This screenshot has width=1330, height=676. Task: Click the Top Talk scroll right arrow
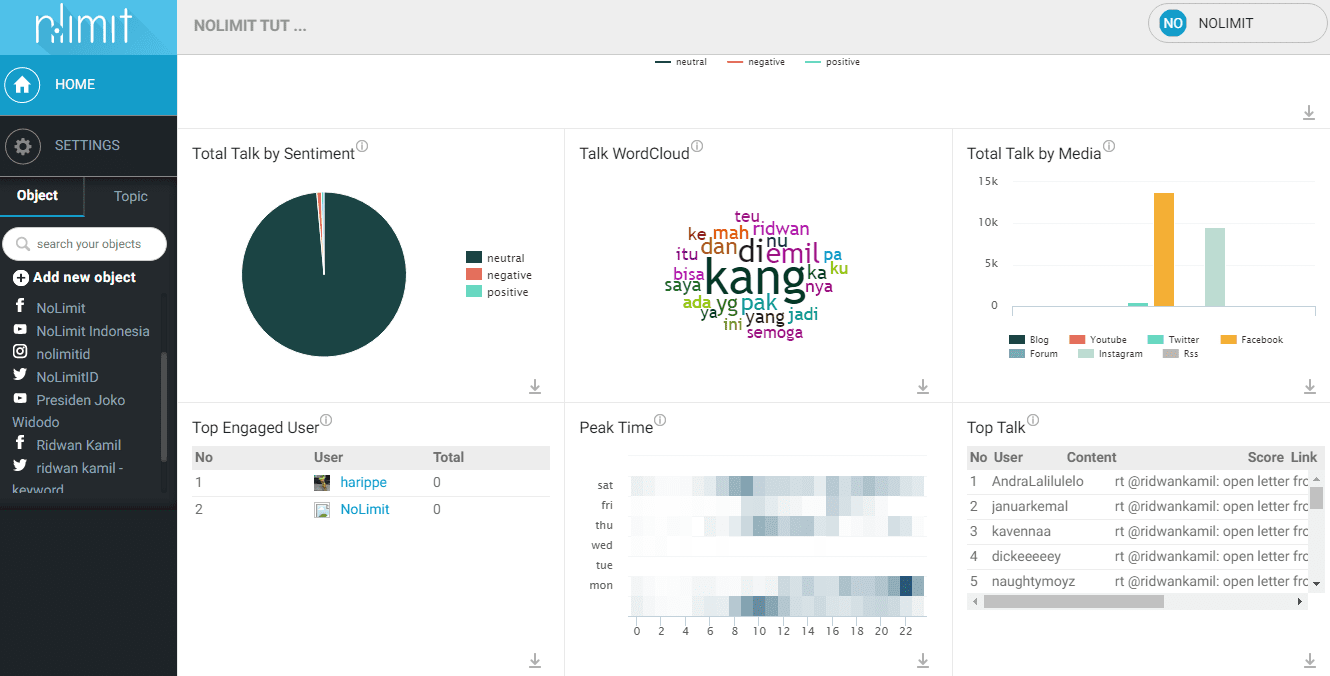[x=1300, y=602]
